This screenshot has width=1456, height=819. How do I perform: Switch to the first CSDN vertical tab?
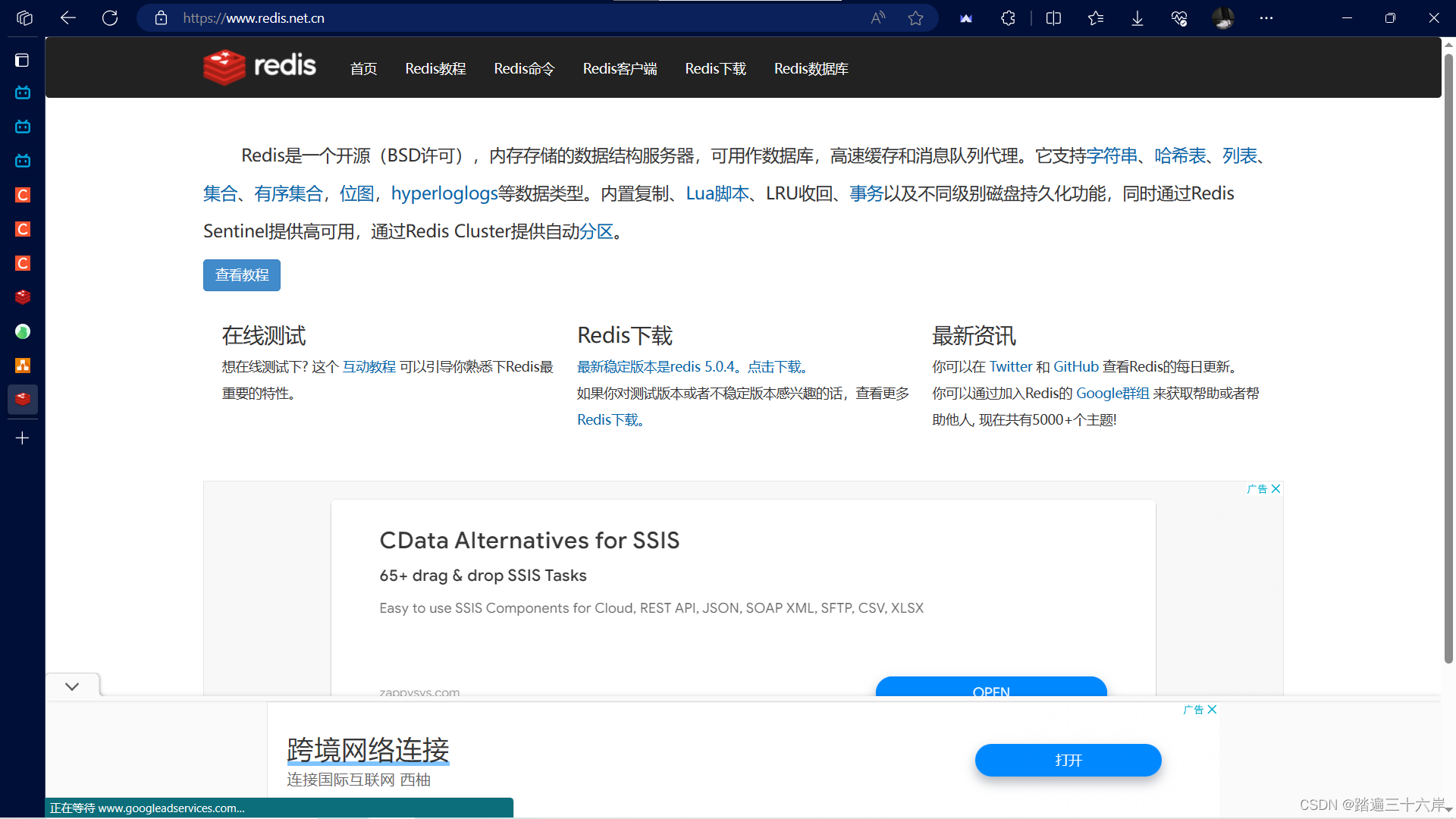coord(23,195)
